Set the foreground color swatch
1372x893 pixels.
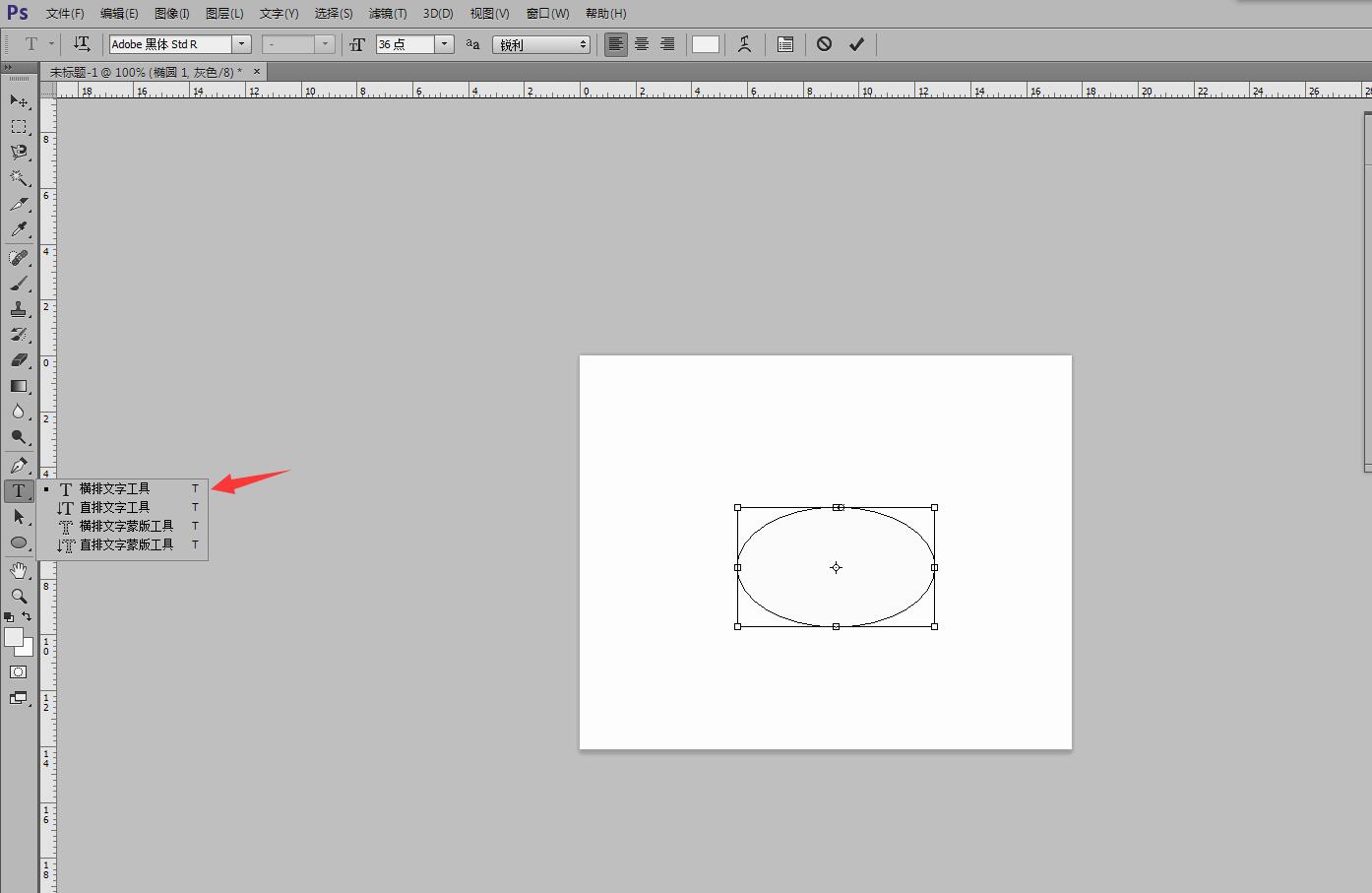(x=14, y=637)
